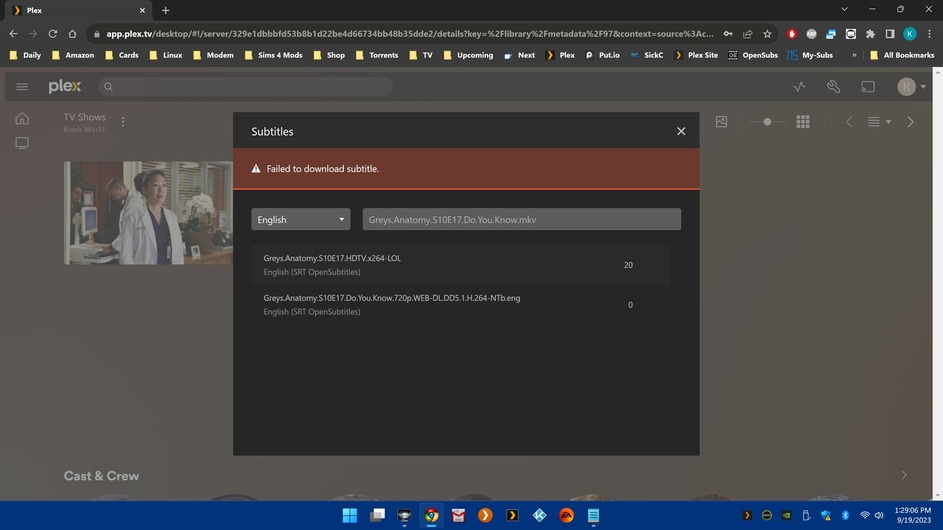Open list view options dropdown

point(879,122)
